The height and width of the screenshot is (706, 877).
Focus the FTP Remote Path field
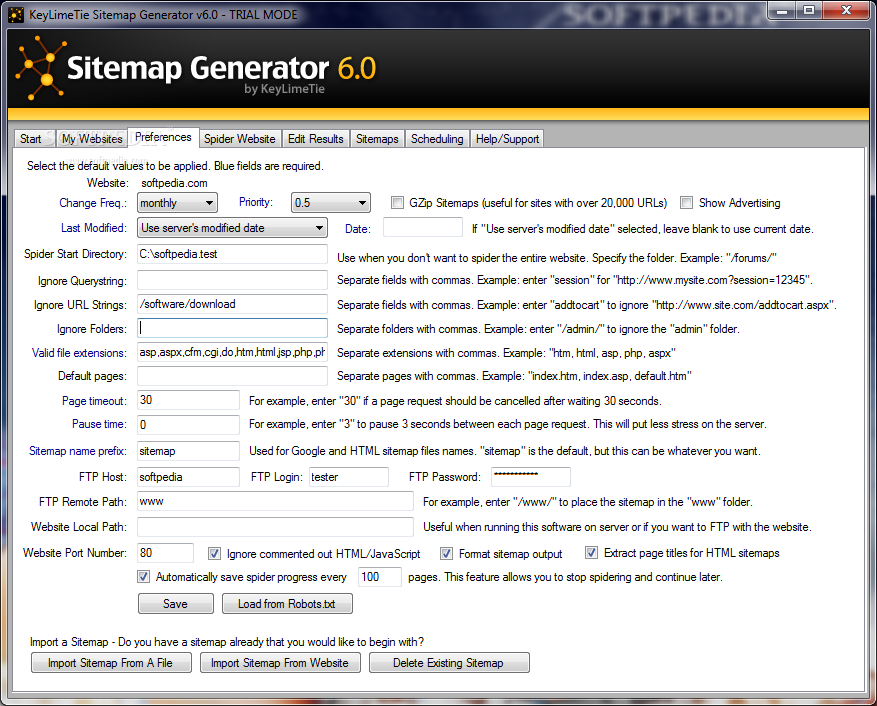[275, 501]
